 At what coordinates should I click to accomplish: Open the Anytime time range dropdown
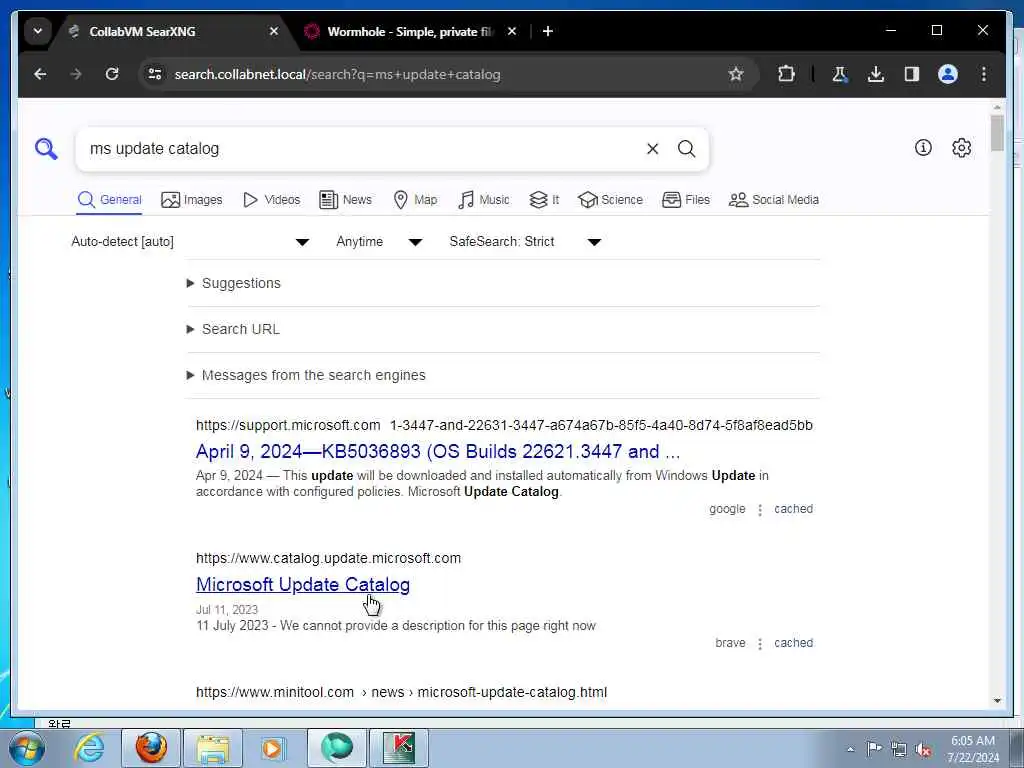pyautogui.click(x=379, y=242)
